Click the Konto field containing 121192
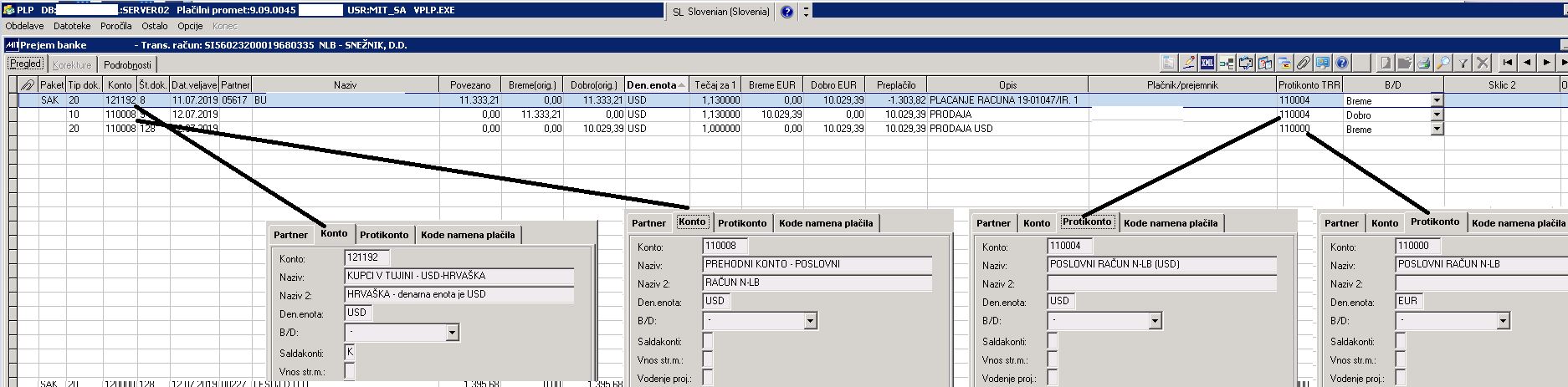Image resolution: width=1568 pixels, height=387 pixels. coord(367,258)
